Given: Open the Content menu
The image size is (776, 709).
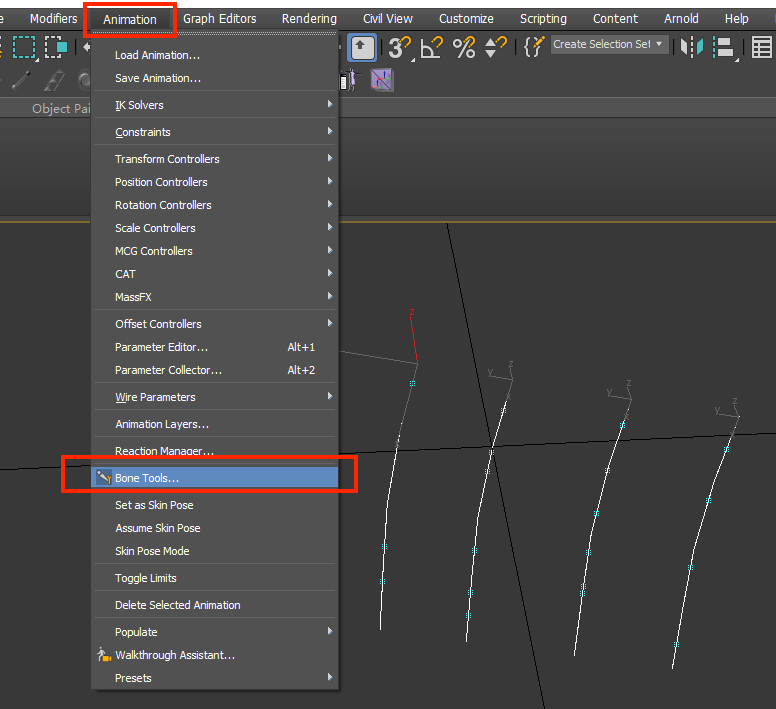Looking at the screenshot, I should tap(615, 19).
